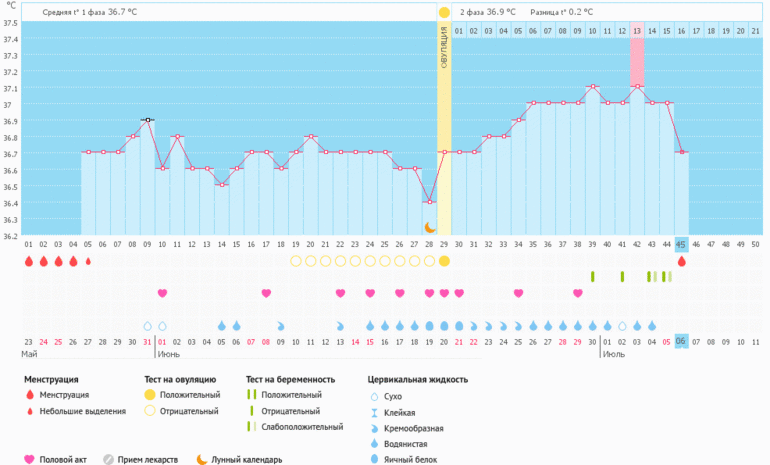
Task: Click the Половой акт legend heart icon
Action: click(x=29, y=459)
